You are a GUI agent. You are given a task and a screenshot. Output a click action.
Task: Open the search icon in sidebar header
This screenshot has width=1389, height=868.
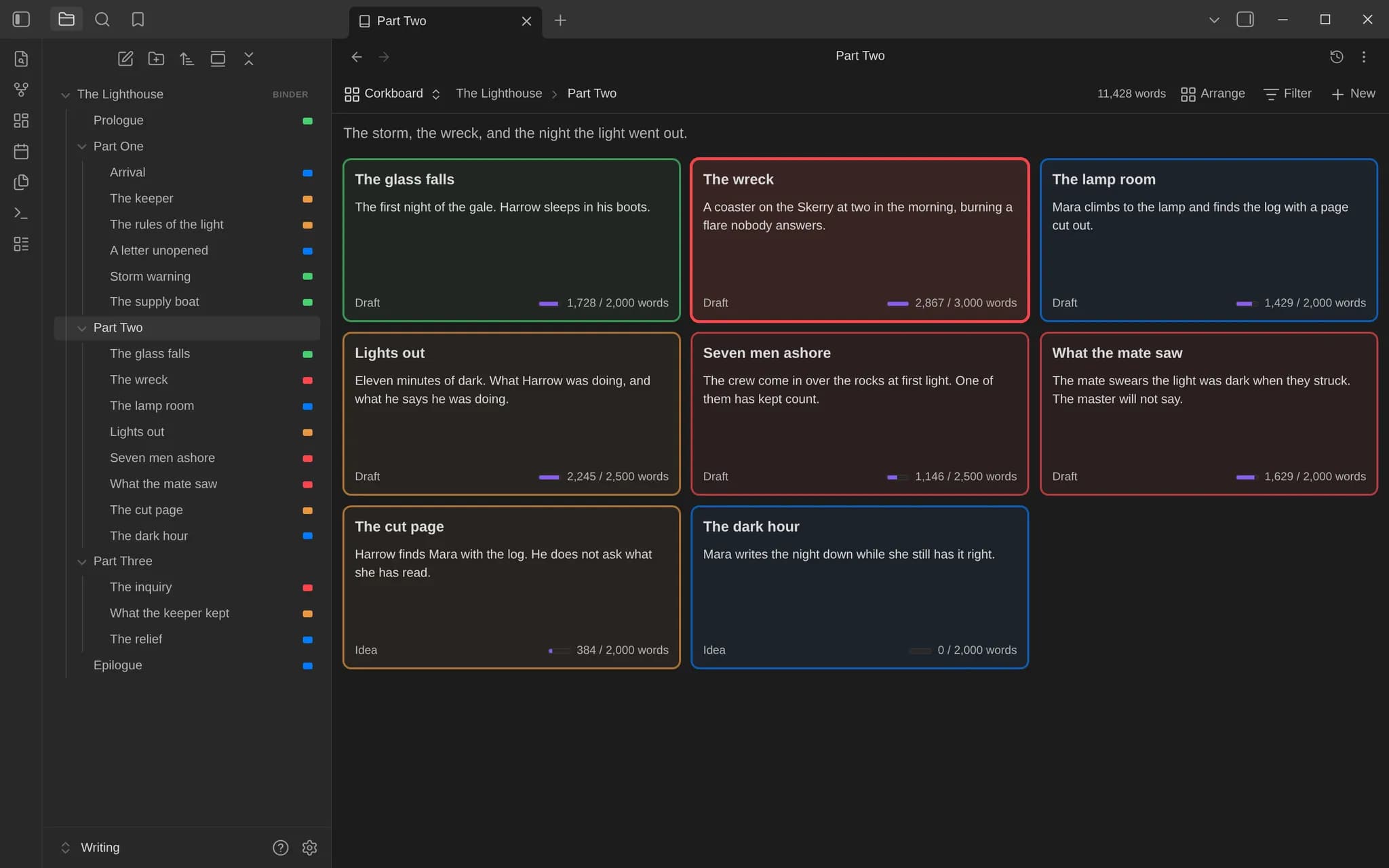[102, 20]
